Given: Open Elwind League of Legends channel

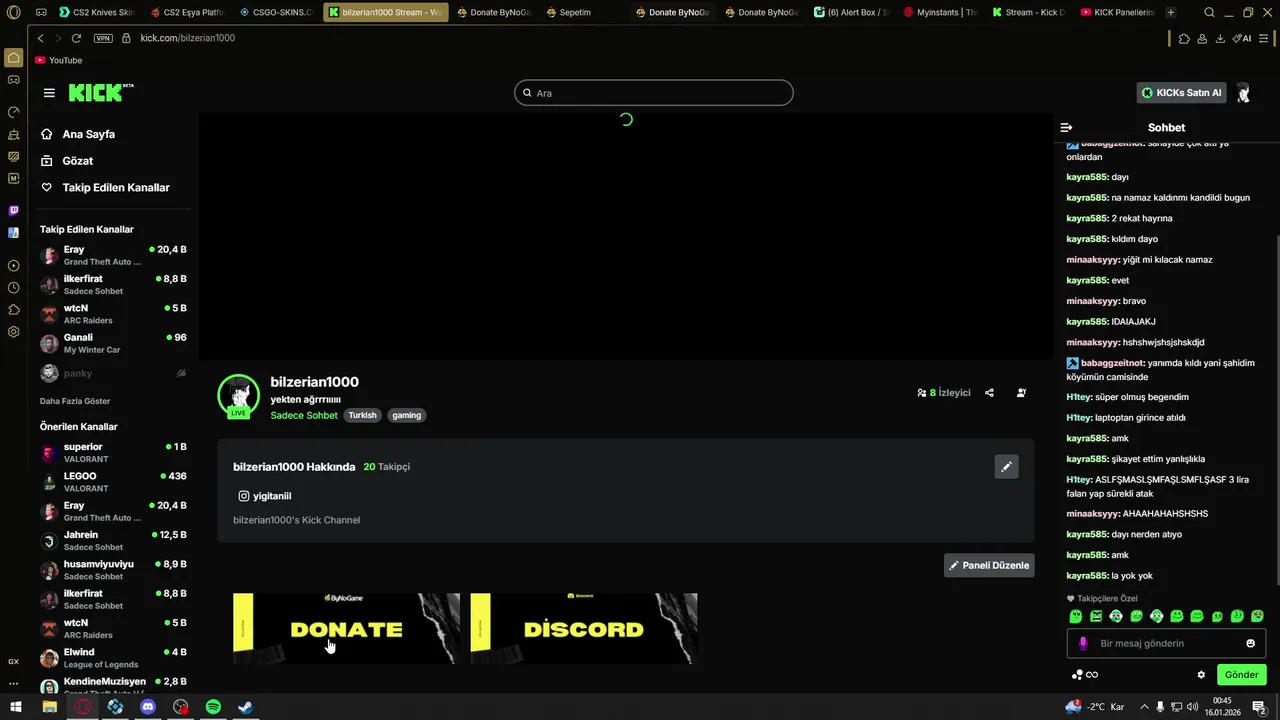Looking at the screenshot, I should tap(113, 658).
